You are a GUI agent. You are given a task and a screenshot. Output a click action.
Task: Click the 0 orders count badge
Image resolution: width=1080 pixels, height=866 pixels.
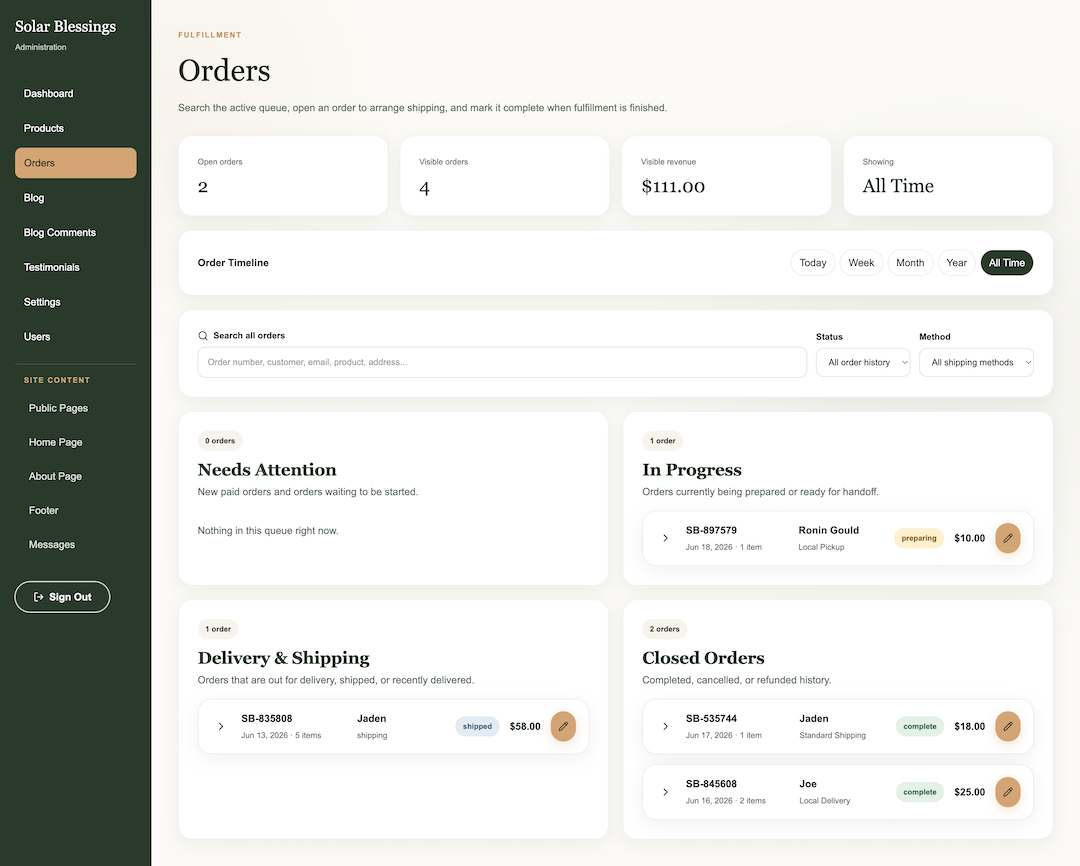(x=220, y=441)
